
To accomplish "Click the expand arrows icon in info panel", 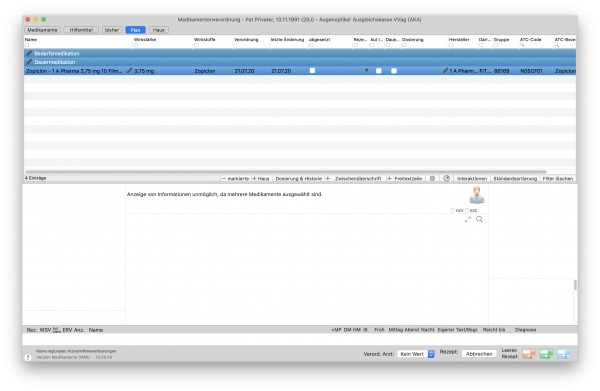I will coord(468,219).
